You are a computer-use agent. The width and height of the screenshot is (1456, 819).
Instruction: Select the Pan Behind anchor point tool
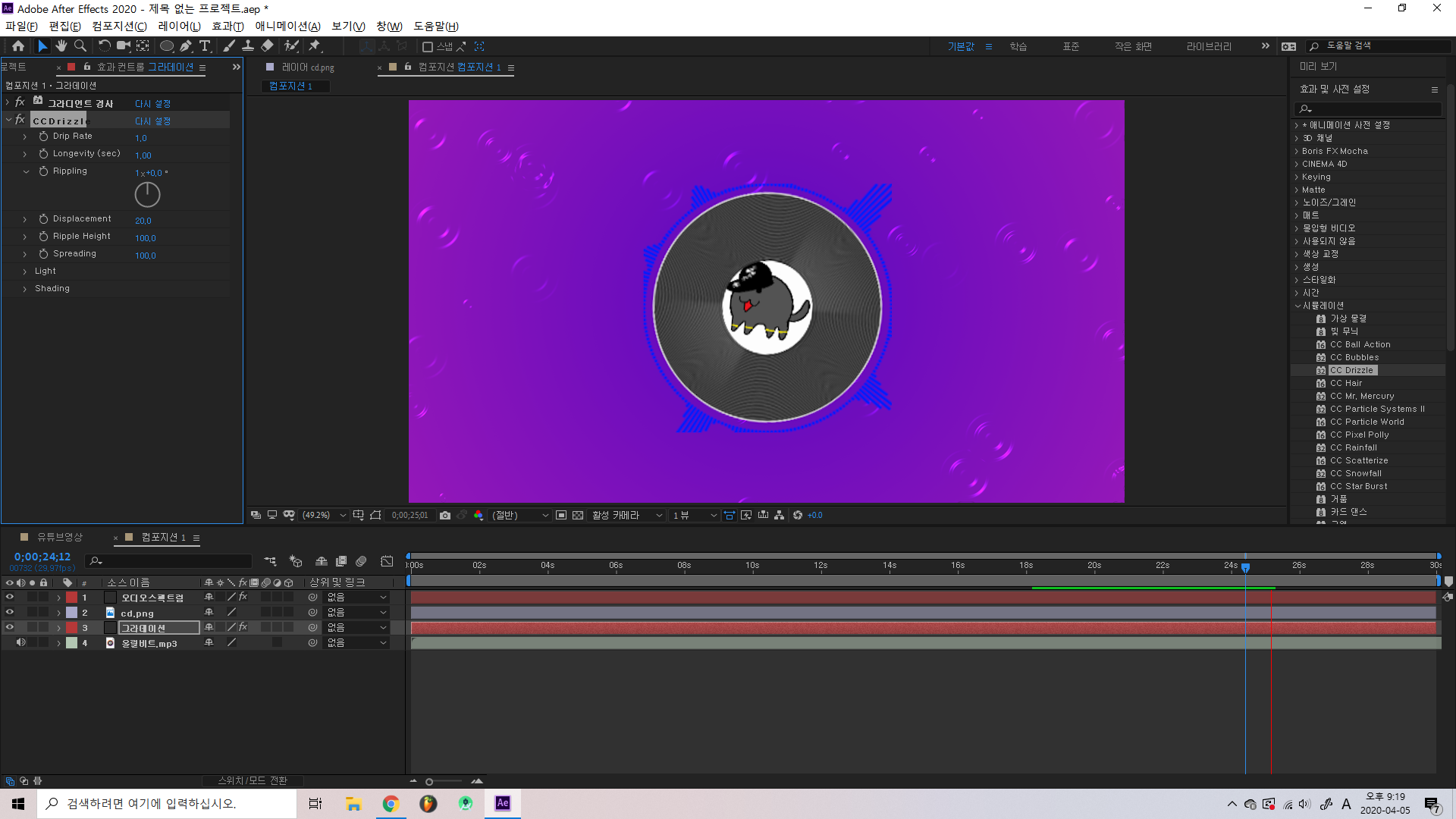(x=143, y=46)
